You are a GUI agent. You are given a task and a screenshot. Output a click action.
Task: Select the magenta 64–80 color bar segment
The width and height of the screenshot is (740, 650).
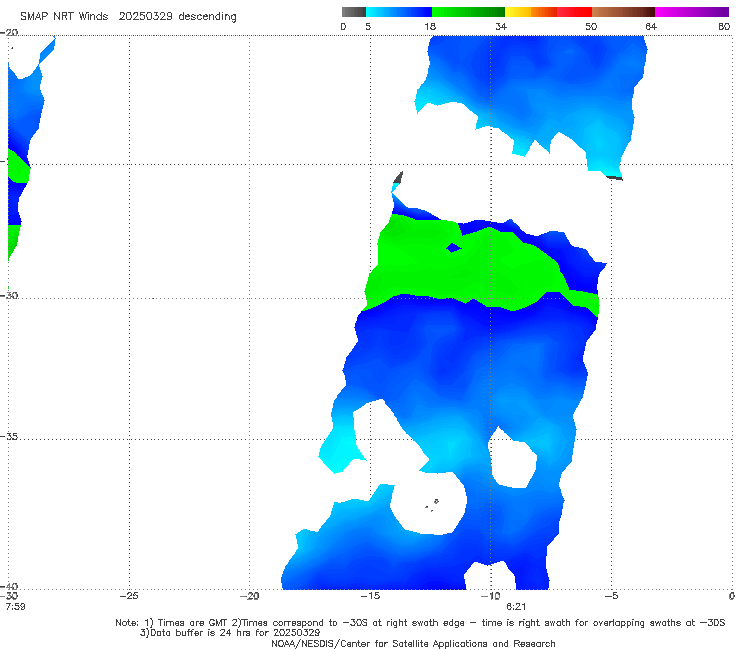692,12
